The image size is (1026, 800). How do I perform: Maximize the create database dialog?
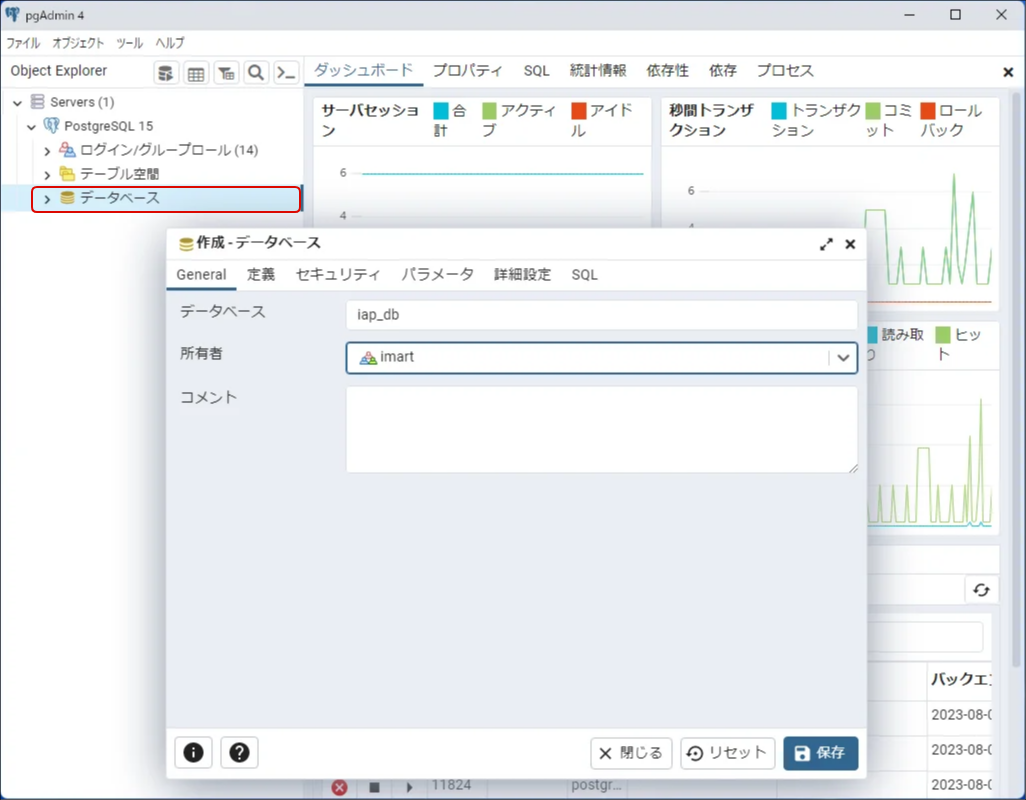(826, 244)
